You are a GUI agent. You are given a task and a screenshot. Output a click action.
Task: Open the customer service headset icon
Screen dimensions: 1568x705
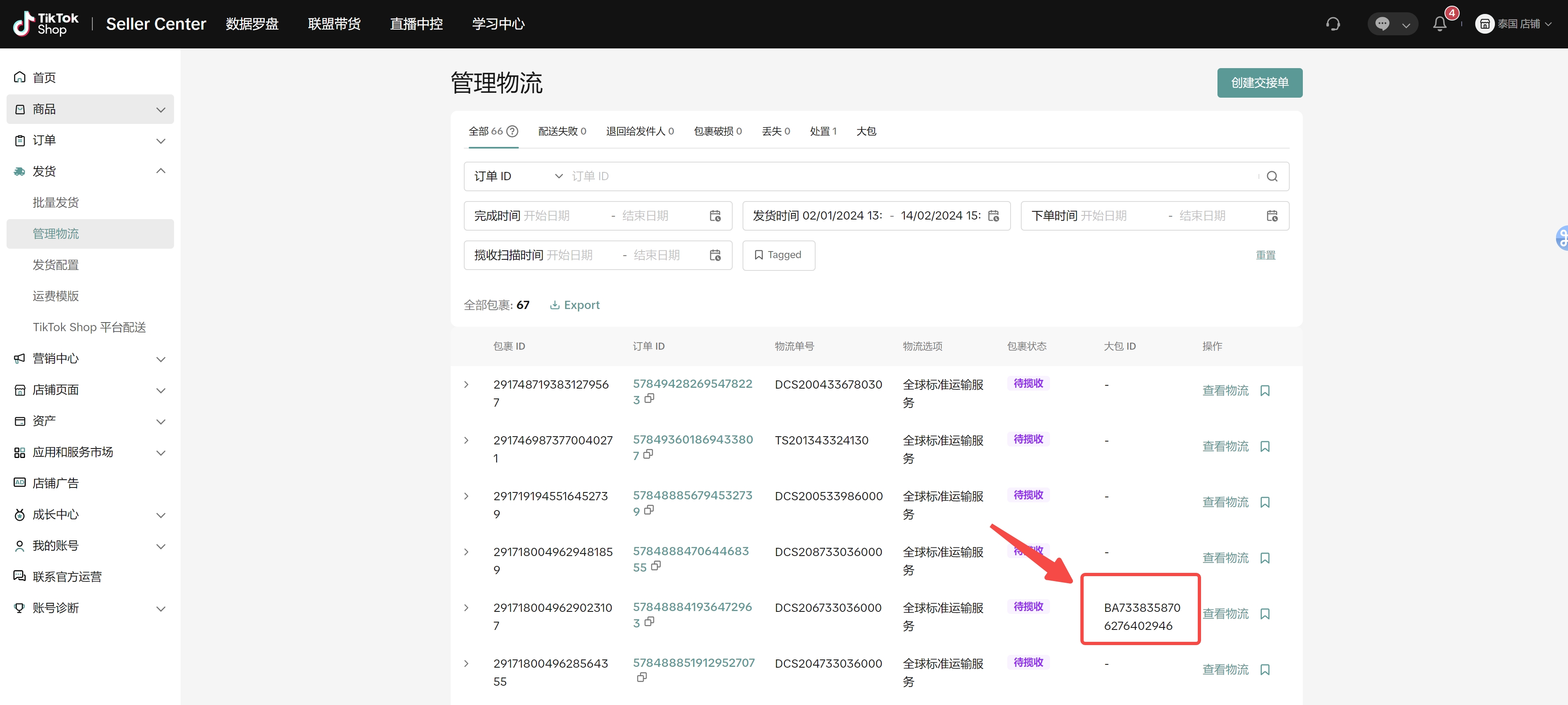coord(1333,24)
